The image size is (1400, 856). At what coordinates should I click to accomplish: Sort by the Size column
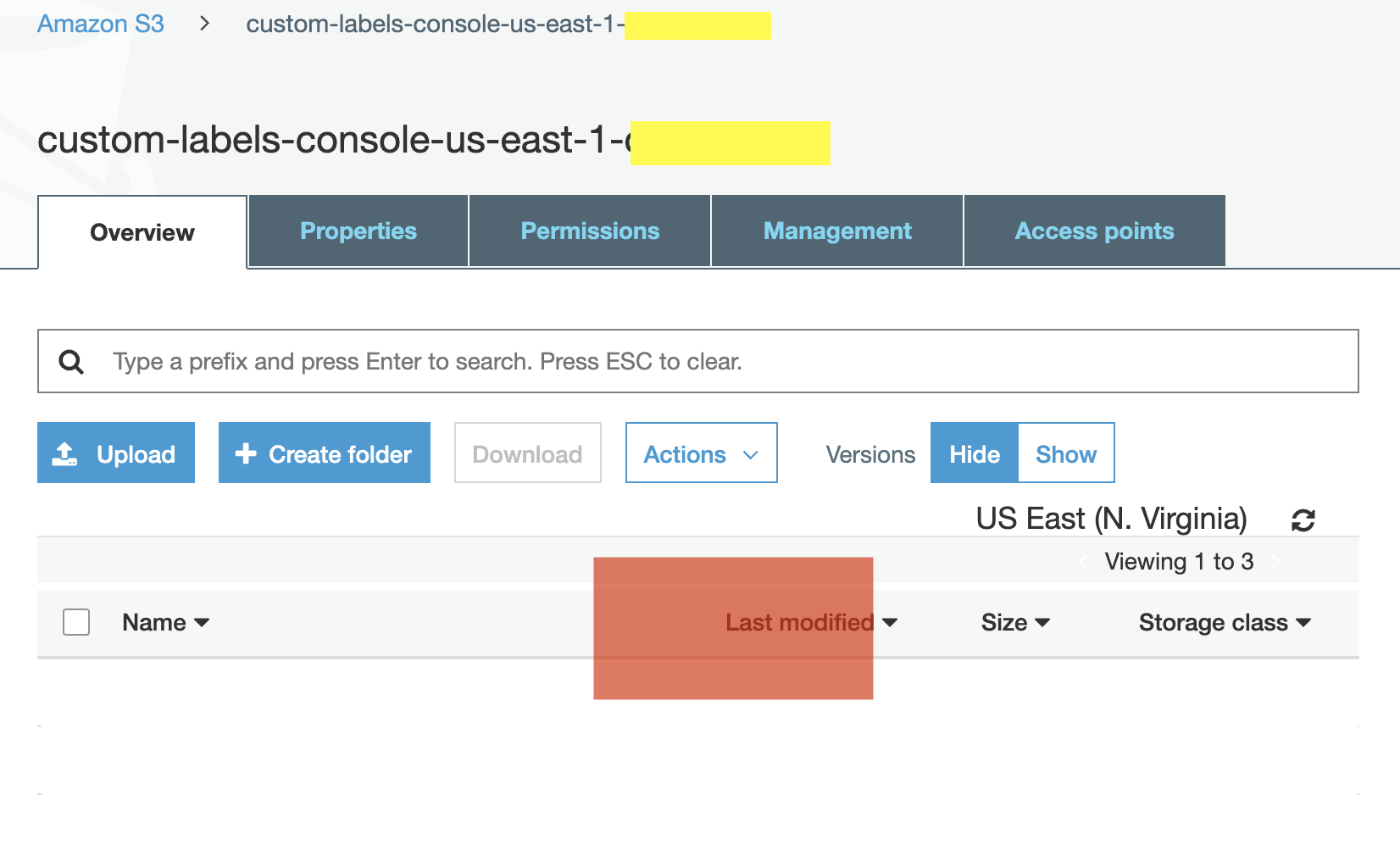click(1015, 622)
